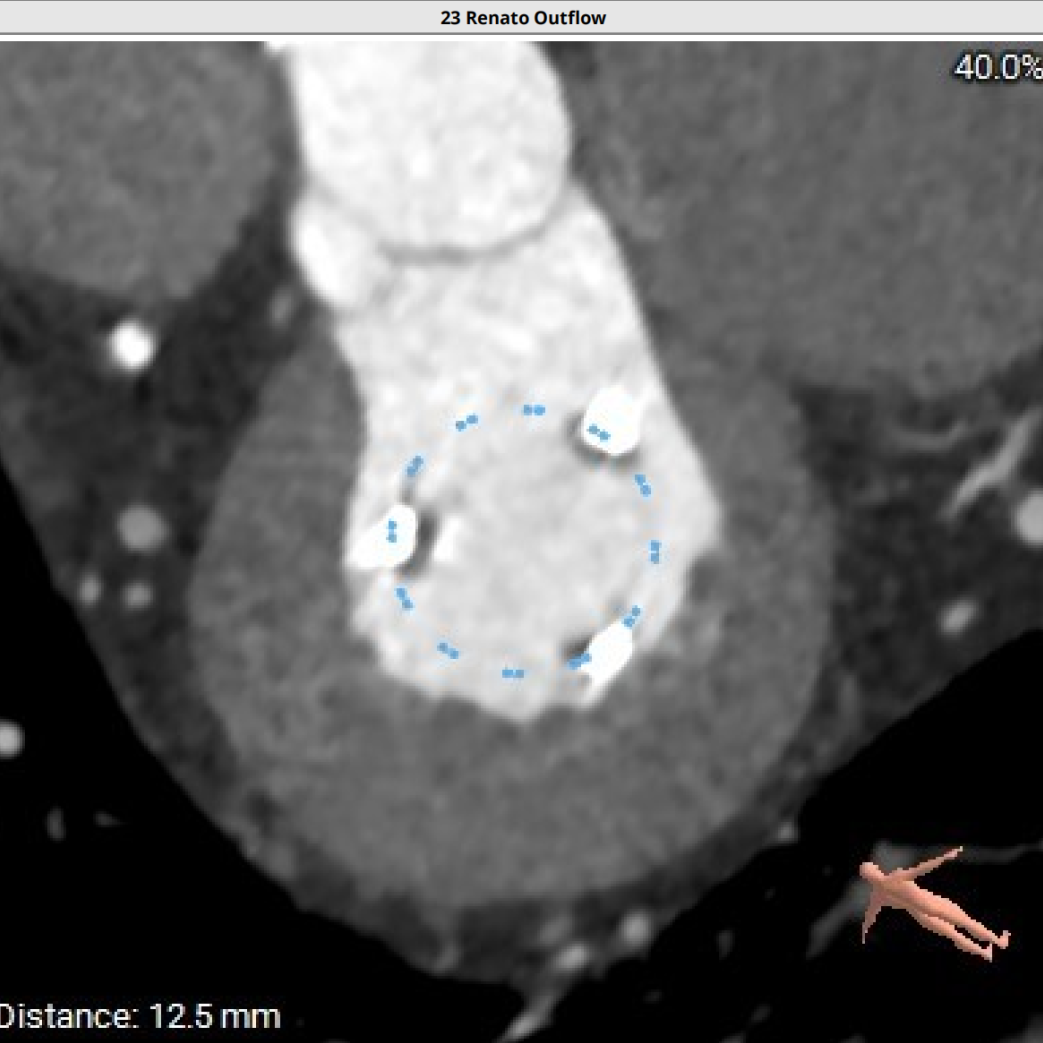The image size is (1043, 1043).
Task: Select the Distance: 12.5 mm readout
Action: point(140,1017)
